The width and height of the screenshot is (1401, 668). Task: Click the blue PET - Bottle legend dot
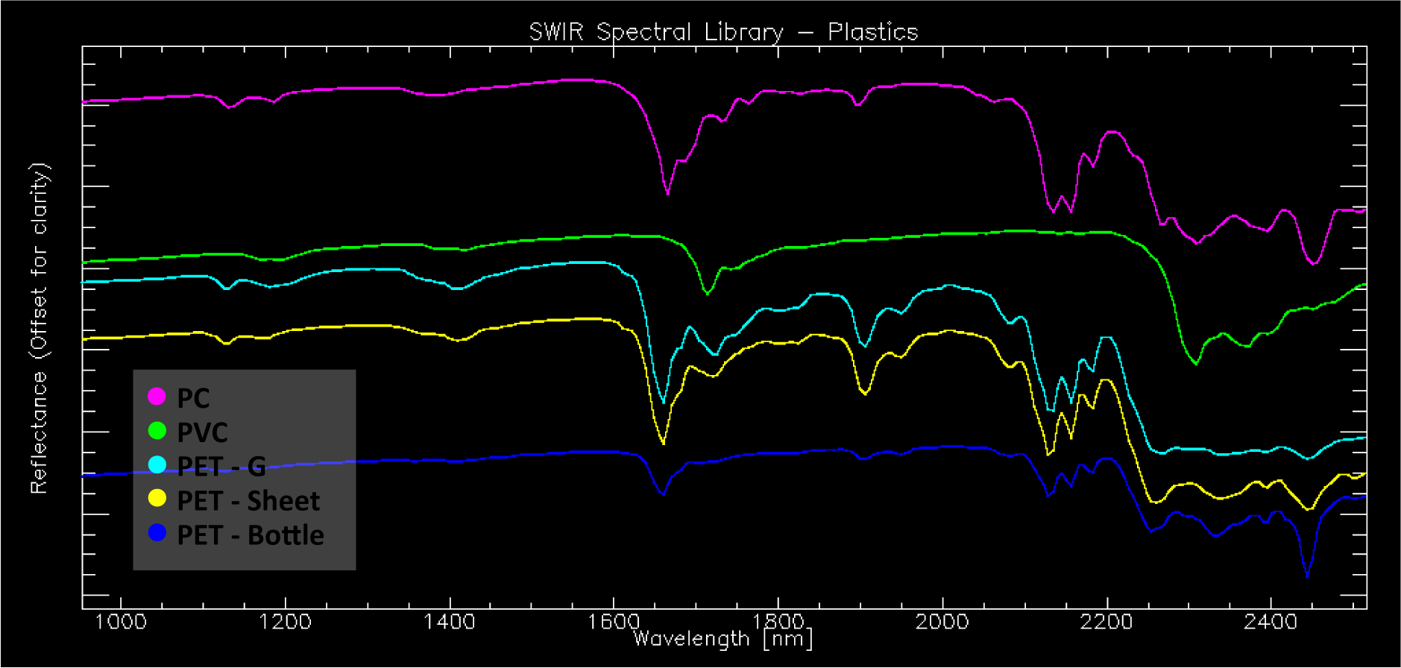click(157, 534)
